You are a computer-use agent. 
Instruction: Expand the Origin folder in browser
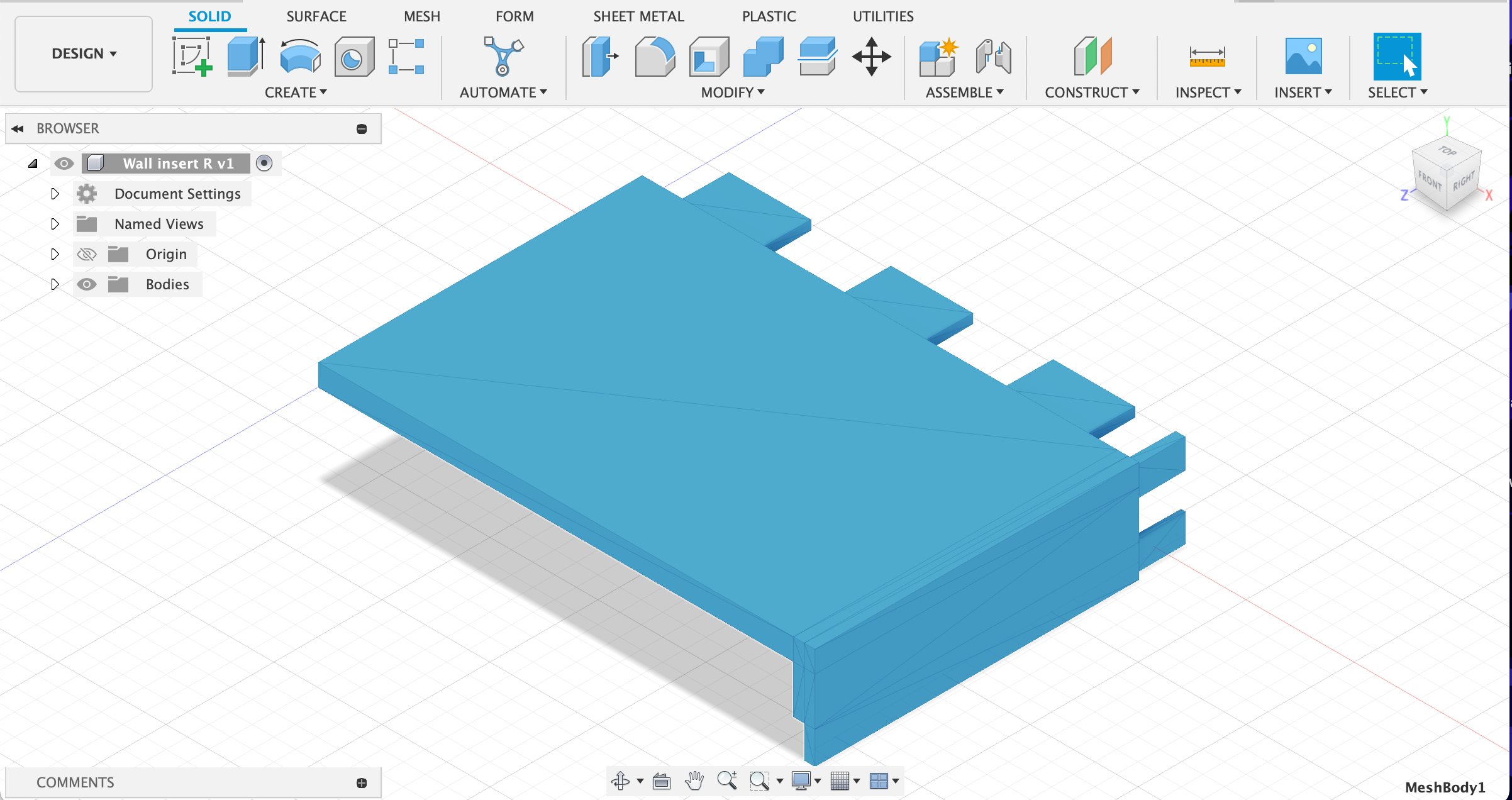point(54,253)
